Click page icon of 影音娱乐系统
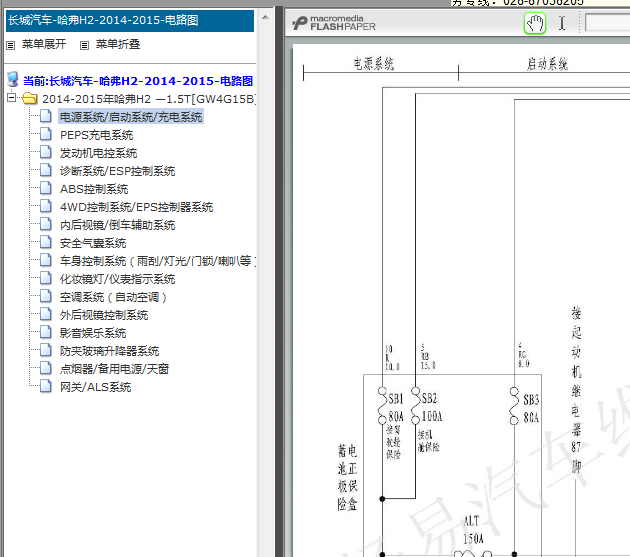The width and height of the screenshot is (630, 557). point(46,332)
